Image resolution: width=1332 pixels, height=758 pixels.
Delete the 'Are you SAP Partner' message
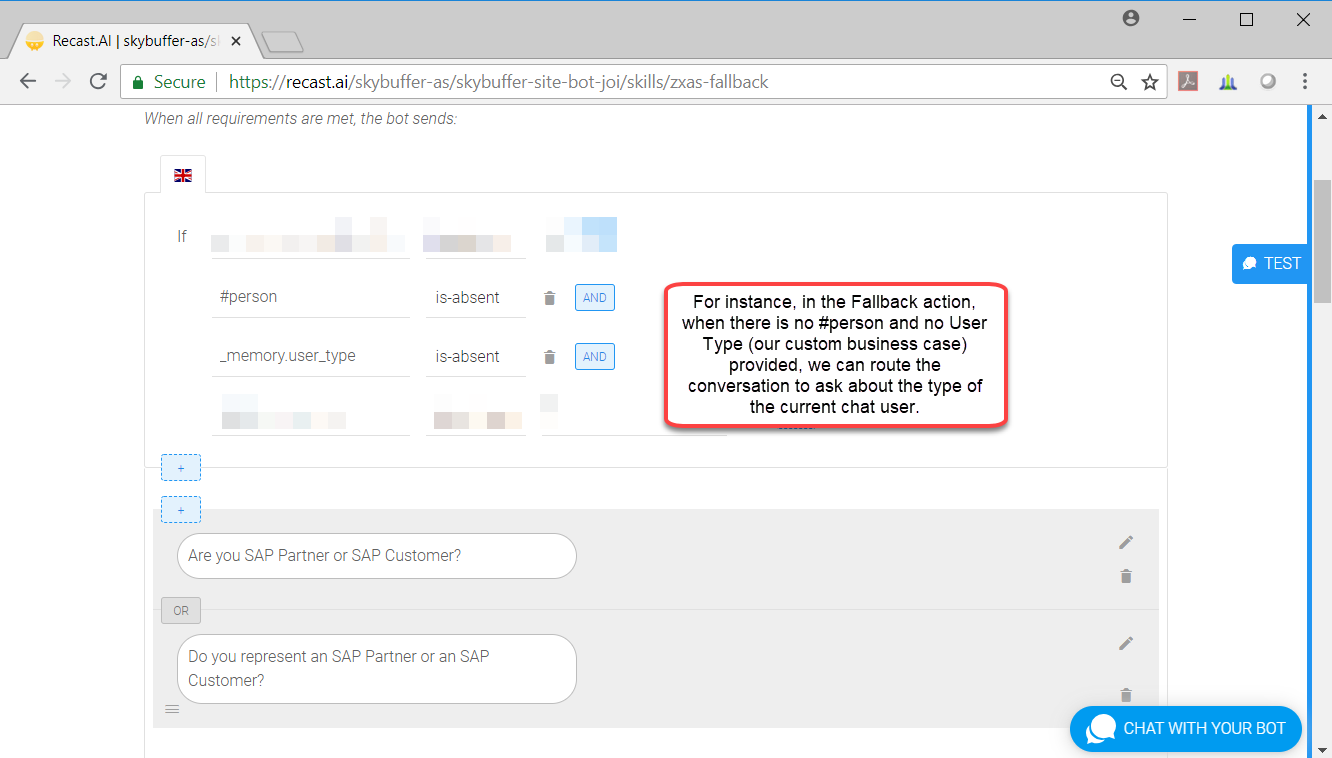click(1126, 576)
